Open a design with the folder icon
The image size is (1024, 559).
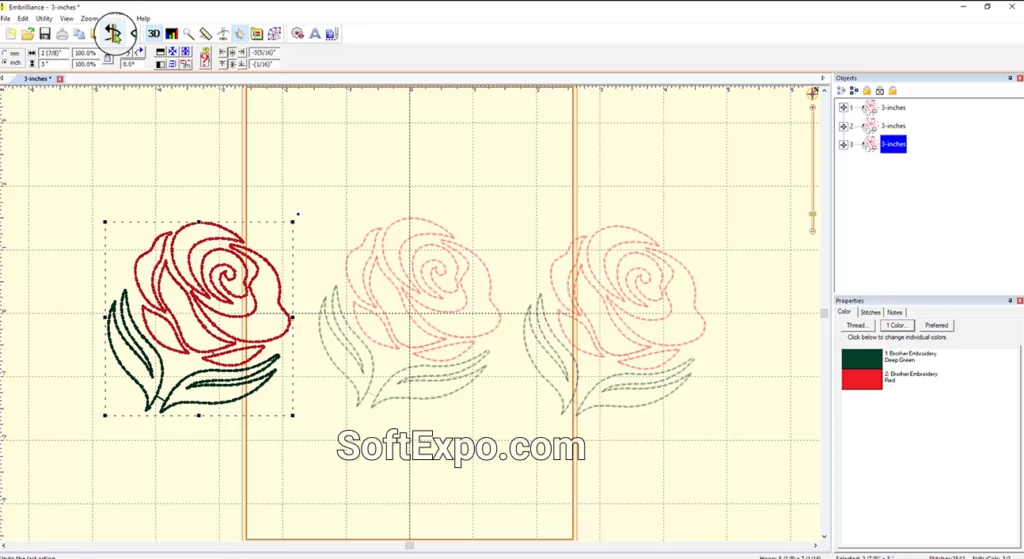pyautogui.click(x=28, y=34)
